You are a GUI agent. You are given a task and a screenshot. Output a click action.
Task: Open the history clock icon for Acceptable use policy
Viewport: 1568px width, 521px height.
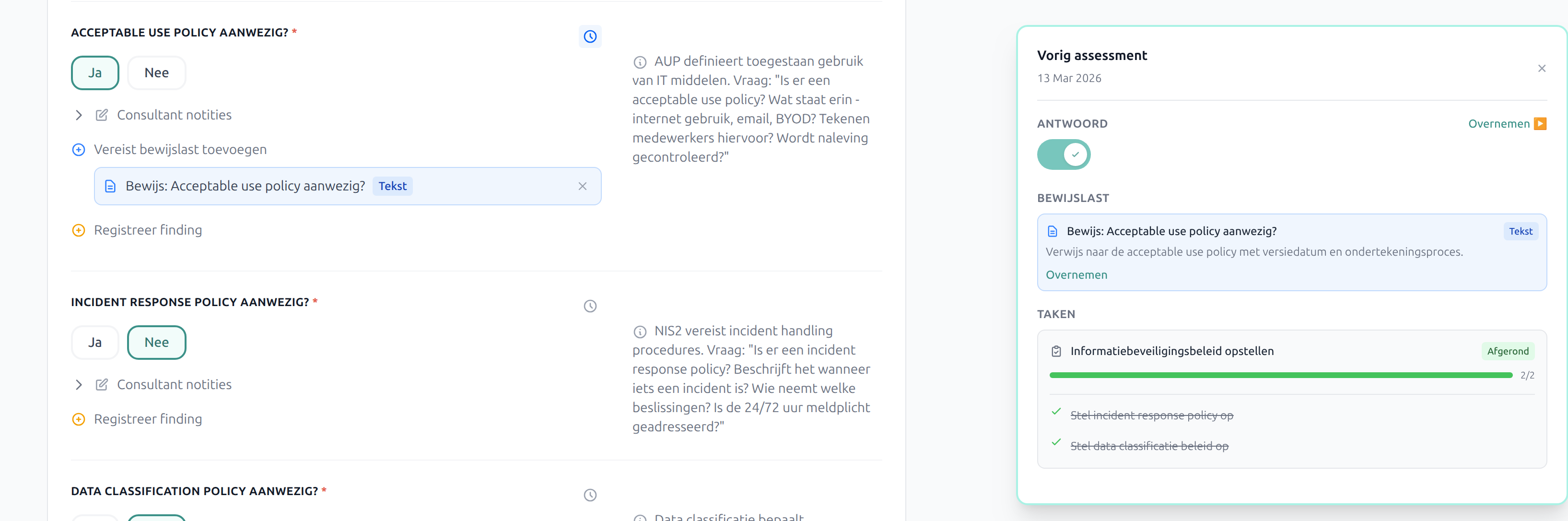(x=589, y=36)
